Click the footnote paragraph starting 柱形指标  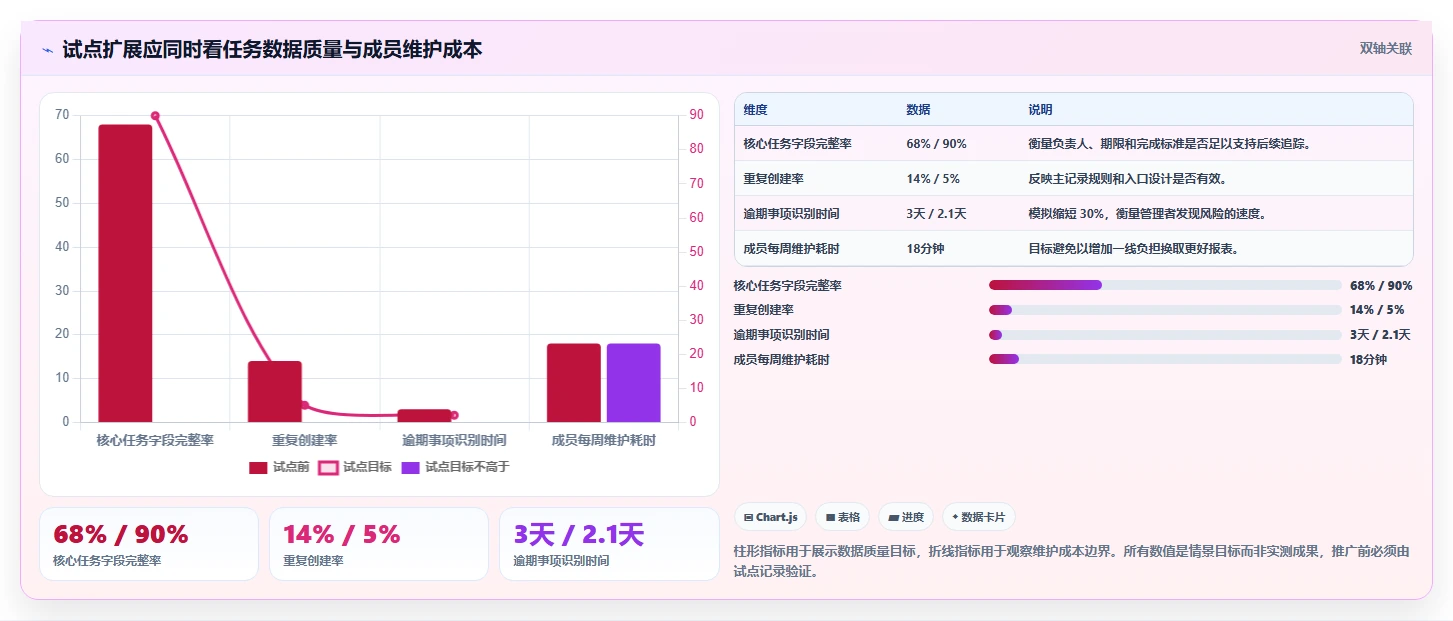point(1072,562)
